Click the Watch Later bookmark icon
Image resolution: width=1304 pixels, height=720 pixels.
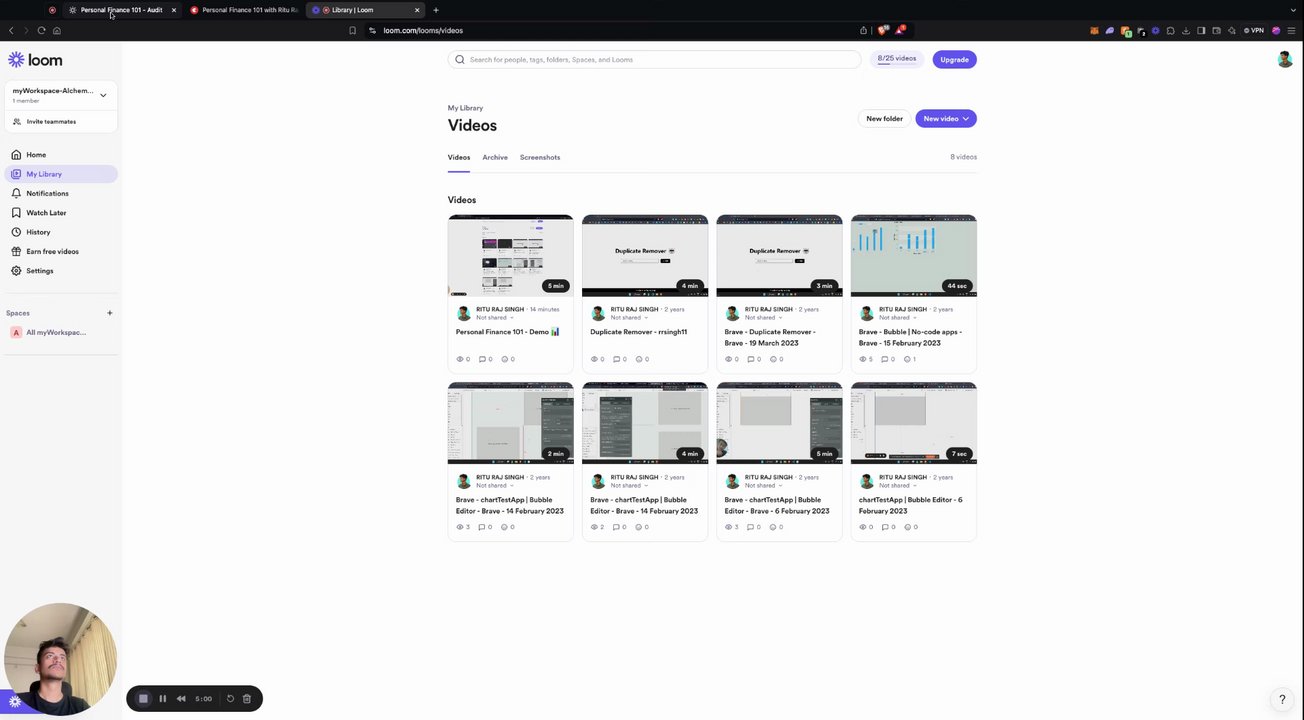(16, 213)
